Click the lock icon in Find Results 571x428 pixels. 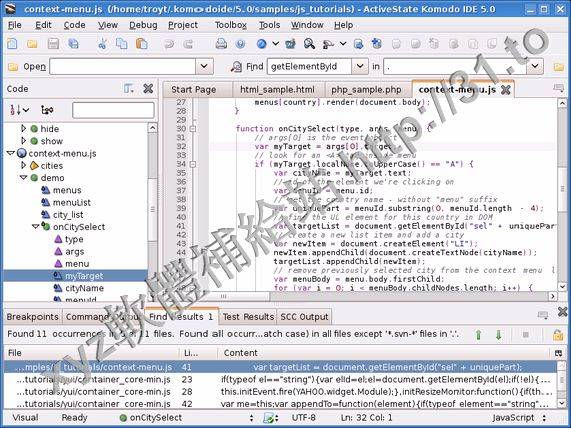(x=558, y=334)
